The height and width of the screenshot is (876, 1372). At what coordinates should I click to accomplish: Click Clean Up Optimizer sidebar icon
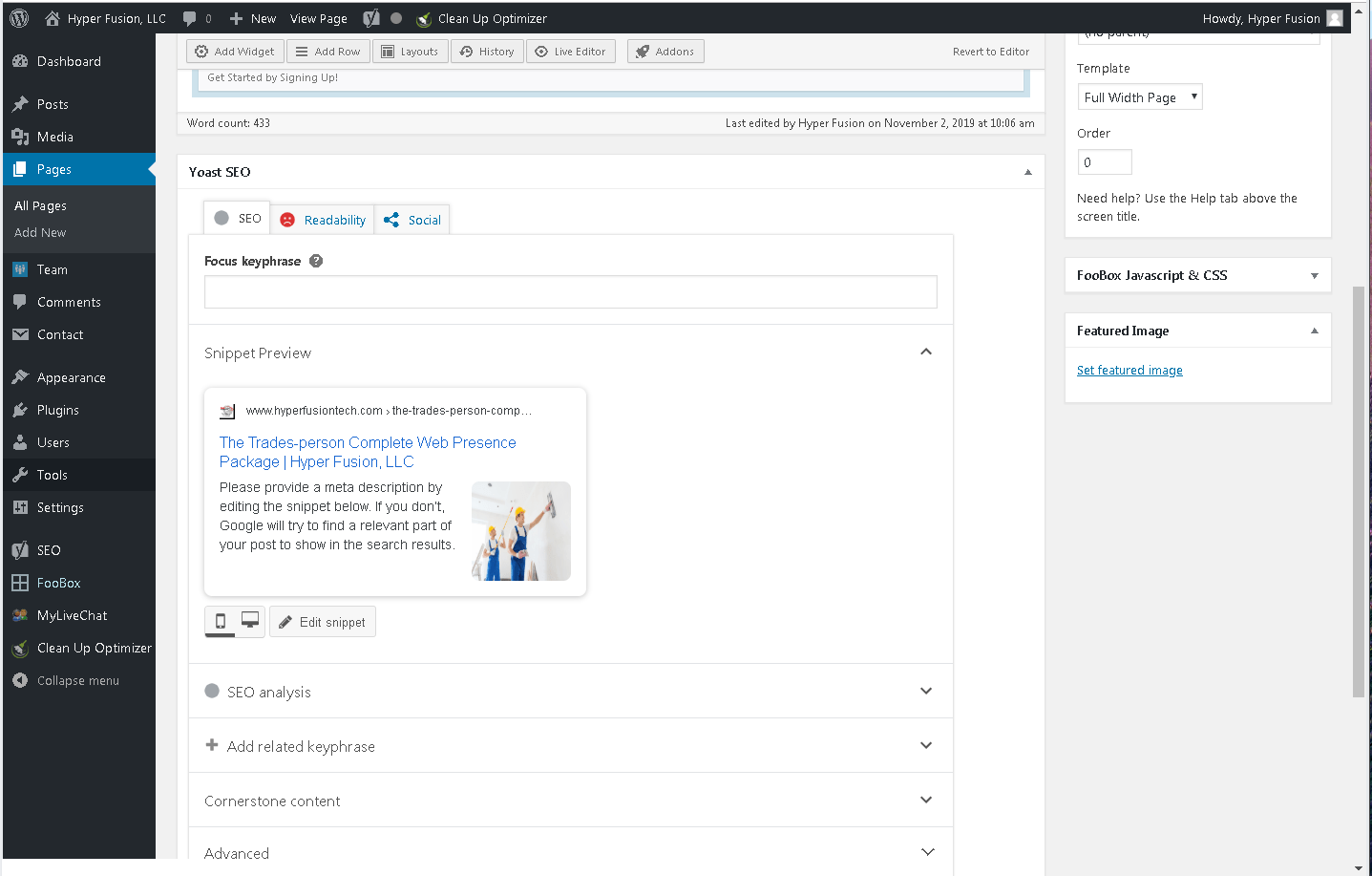coord(20,648)
